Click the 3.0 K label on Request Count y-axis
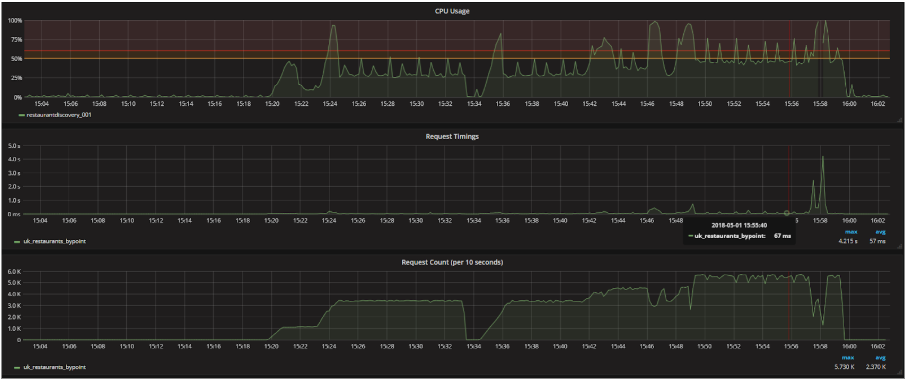The width and height of the screenshot is (907, 382). [x=15, y=306]
